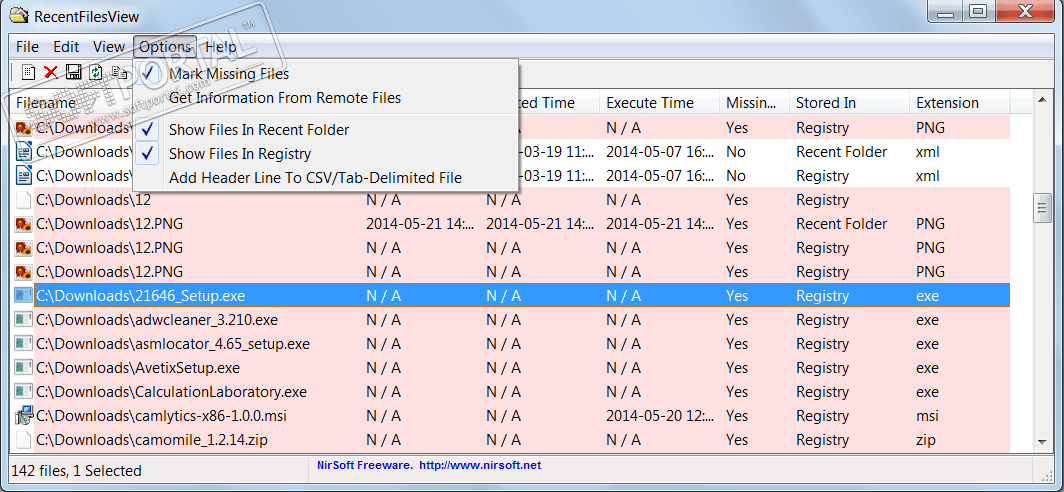Click the file icon beside camomile_1.2.14.zip
This screenshot has height=492, width=1064.
24,440
